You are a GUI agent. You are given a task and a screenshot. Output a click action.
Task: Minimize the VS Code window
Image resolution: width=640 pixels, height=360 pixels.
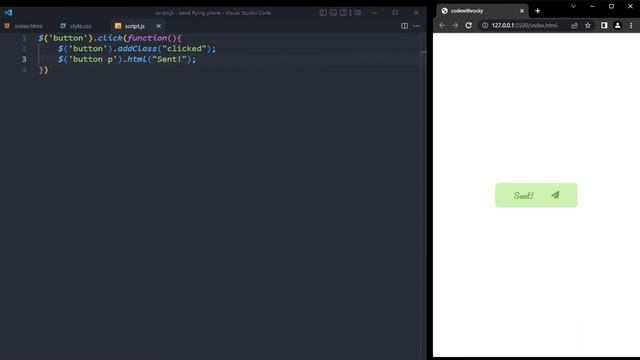coord(374,13)
